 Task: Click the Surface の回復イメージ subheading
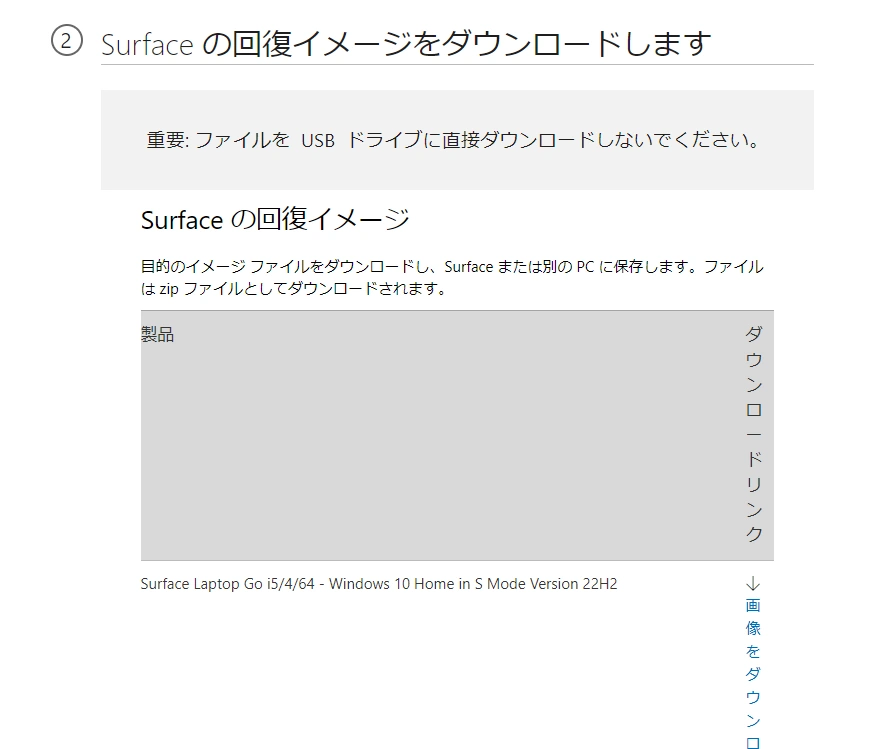[275, 219]
